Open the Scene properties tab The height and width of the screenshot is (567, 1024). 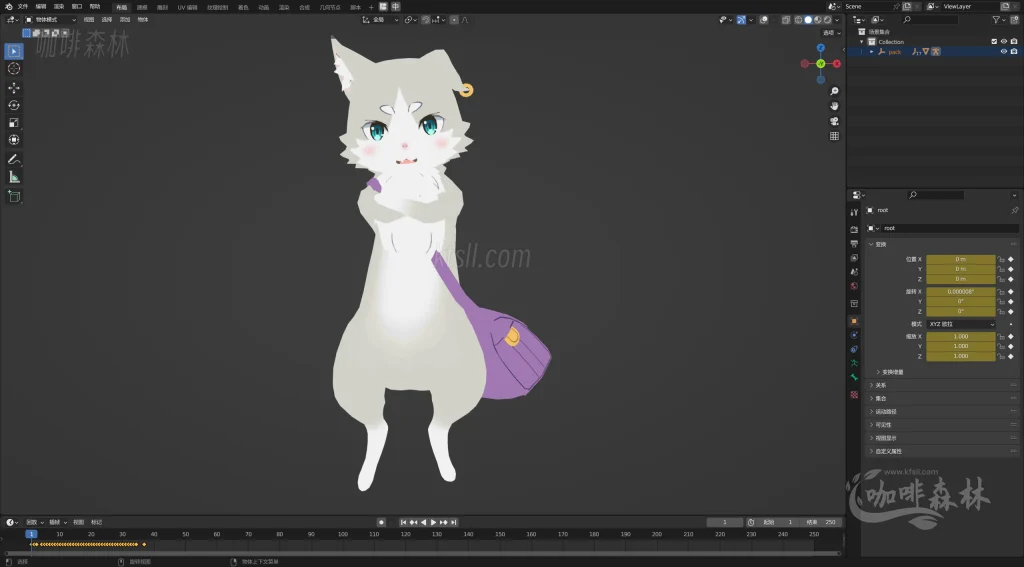point(854,272)
